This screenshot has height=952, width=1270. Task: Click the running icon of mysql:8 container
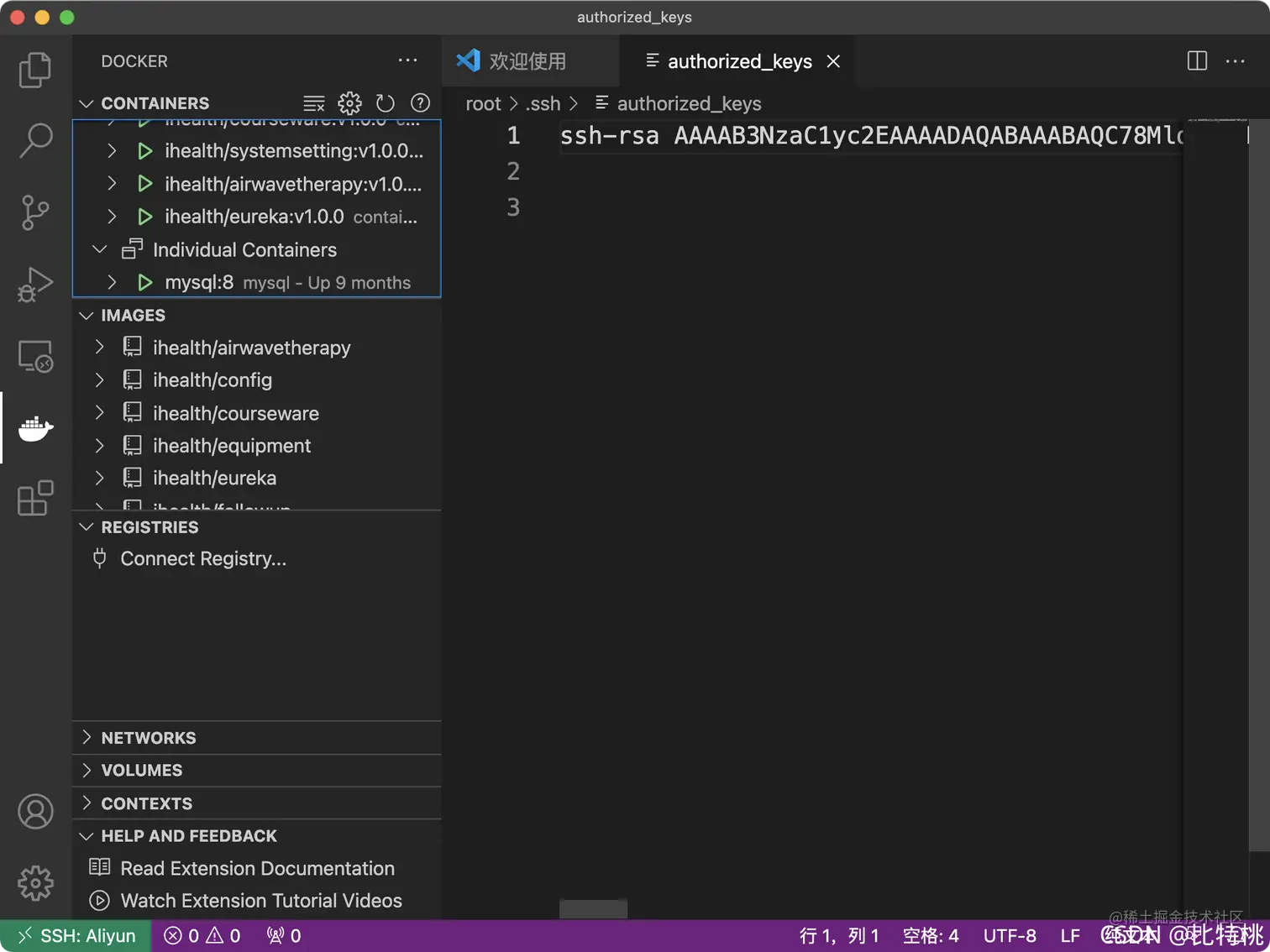point(144,282)
